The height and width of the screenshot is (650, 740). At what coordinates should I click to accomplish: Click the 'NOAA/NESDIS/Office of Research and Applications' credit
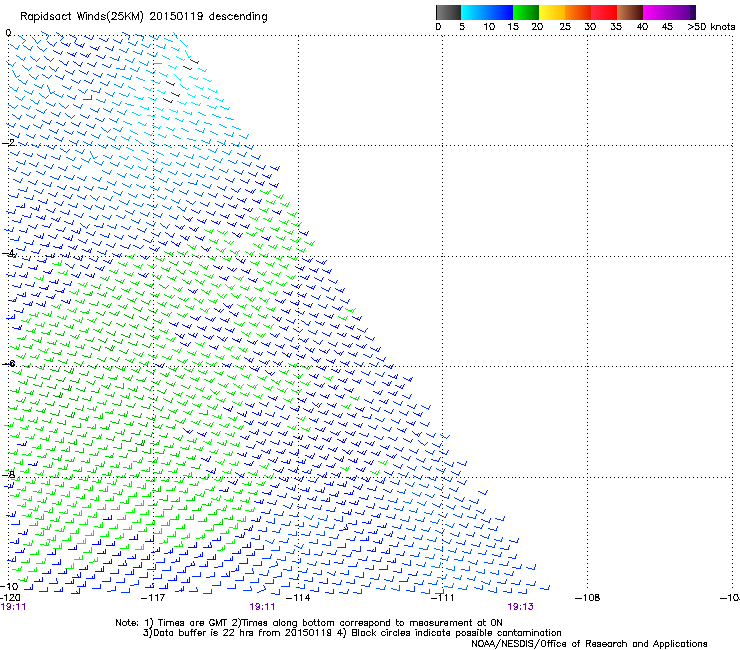point(589,644)
